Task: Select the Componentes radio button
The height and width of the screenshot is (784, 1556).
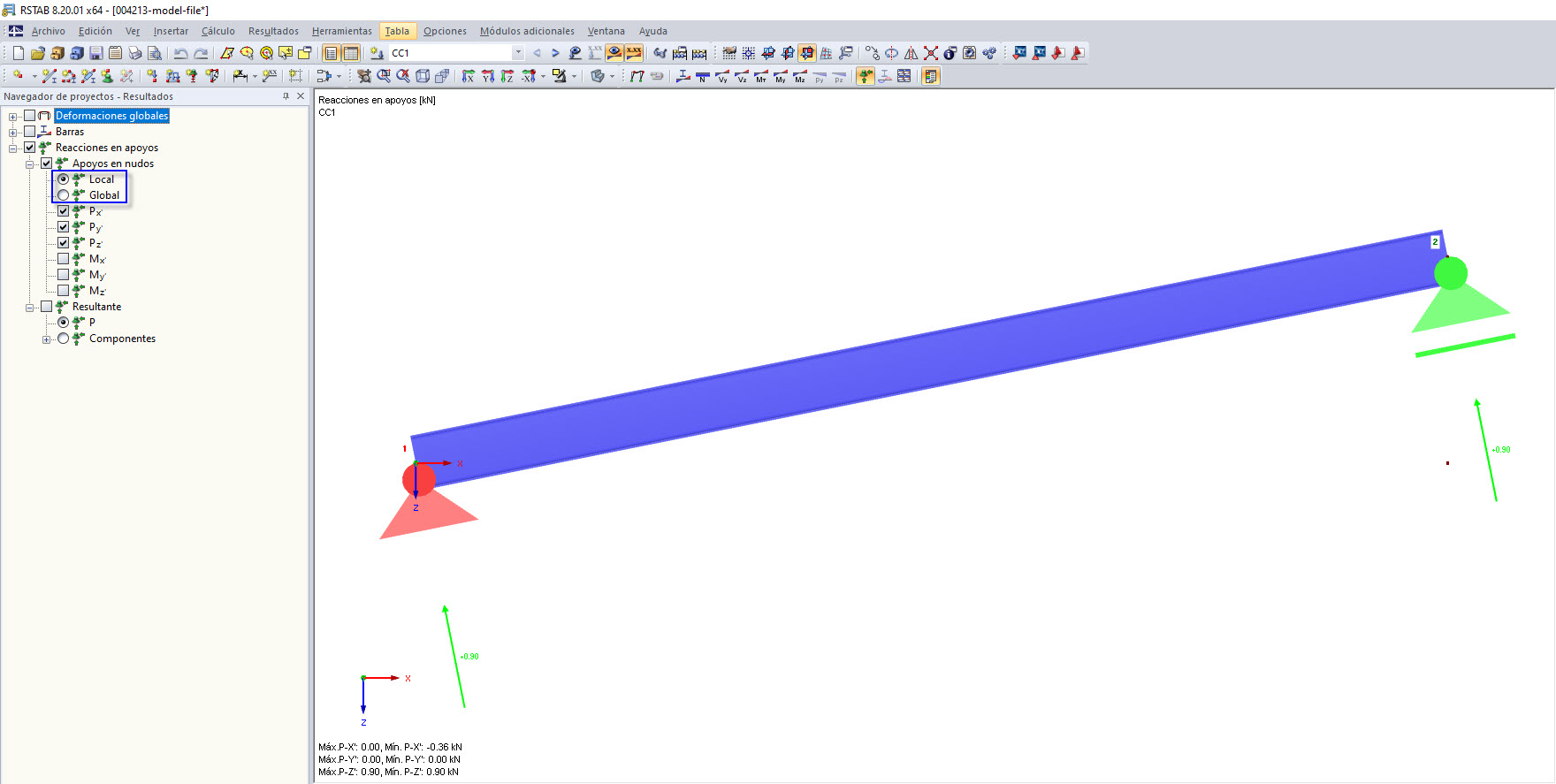Action: [64, 339]
